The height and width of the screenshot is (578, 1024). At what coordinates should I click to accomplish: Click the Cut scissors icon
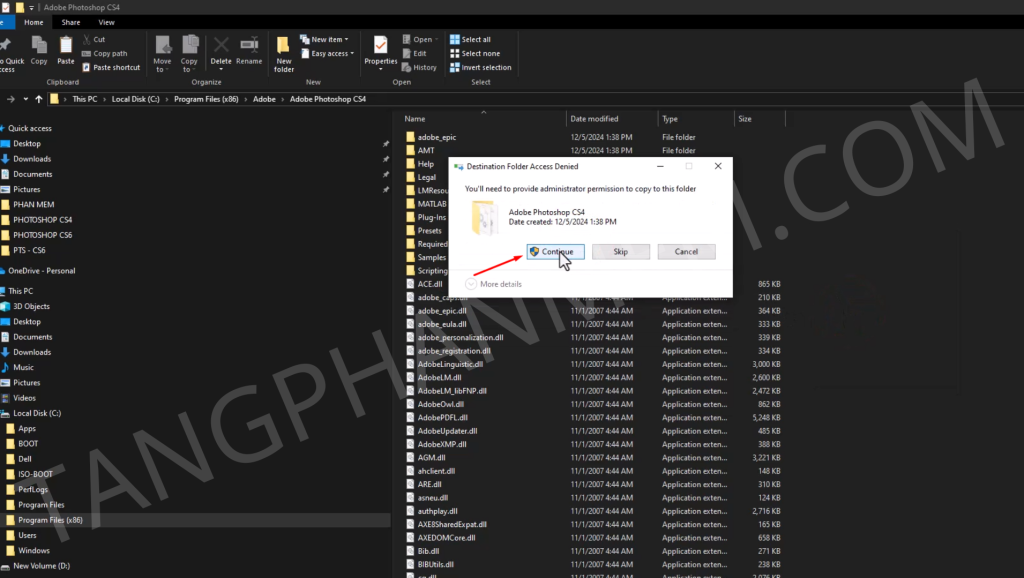(x=86, y=40)
